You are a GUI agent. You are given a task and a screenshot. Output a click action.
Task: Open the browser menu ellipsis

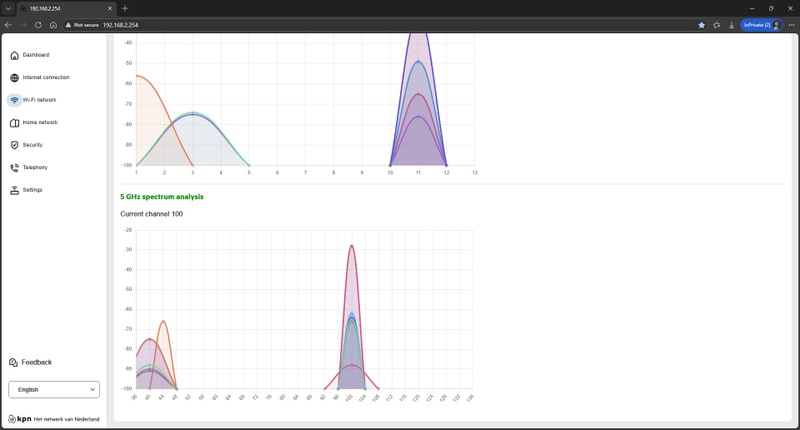791,24
